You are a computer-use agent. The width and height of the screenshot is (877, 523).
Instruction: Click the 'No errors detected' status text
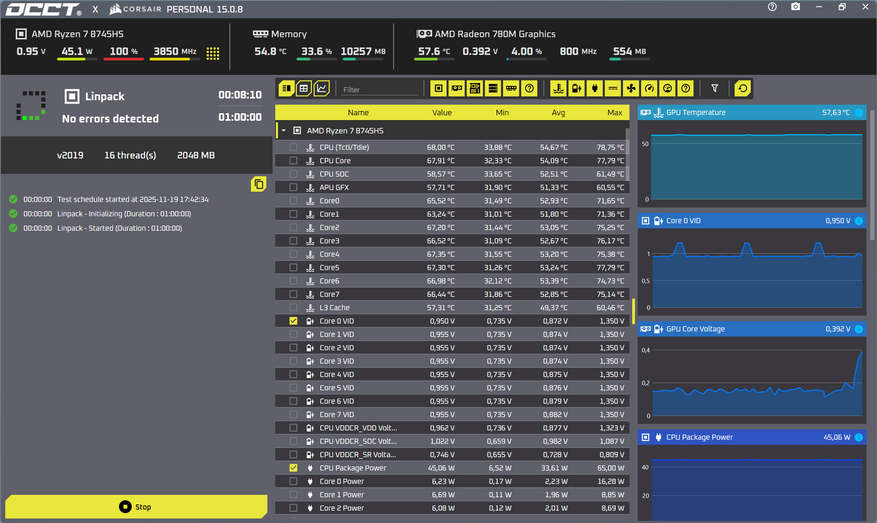point(110,119)
